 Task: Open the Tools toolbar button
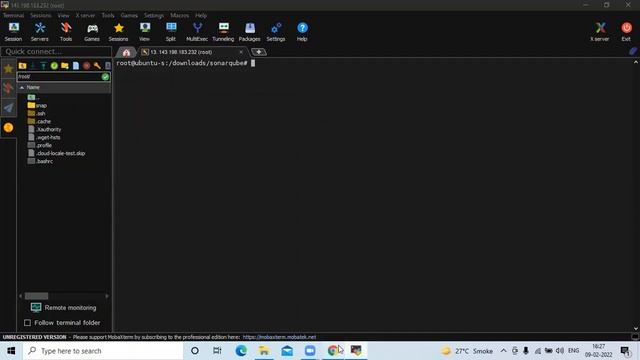(x=66, y=32)
